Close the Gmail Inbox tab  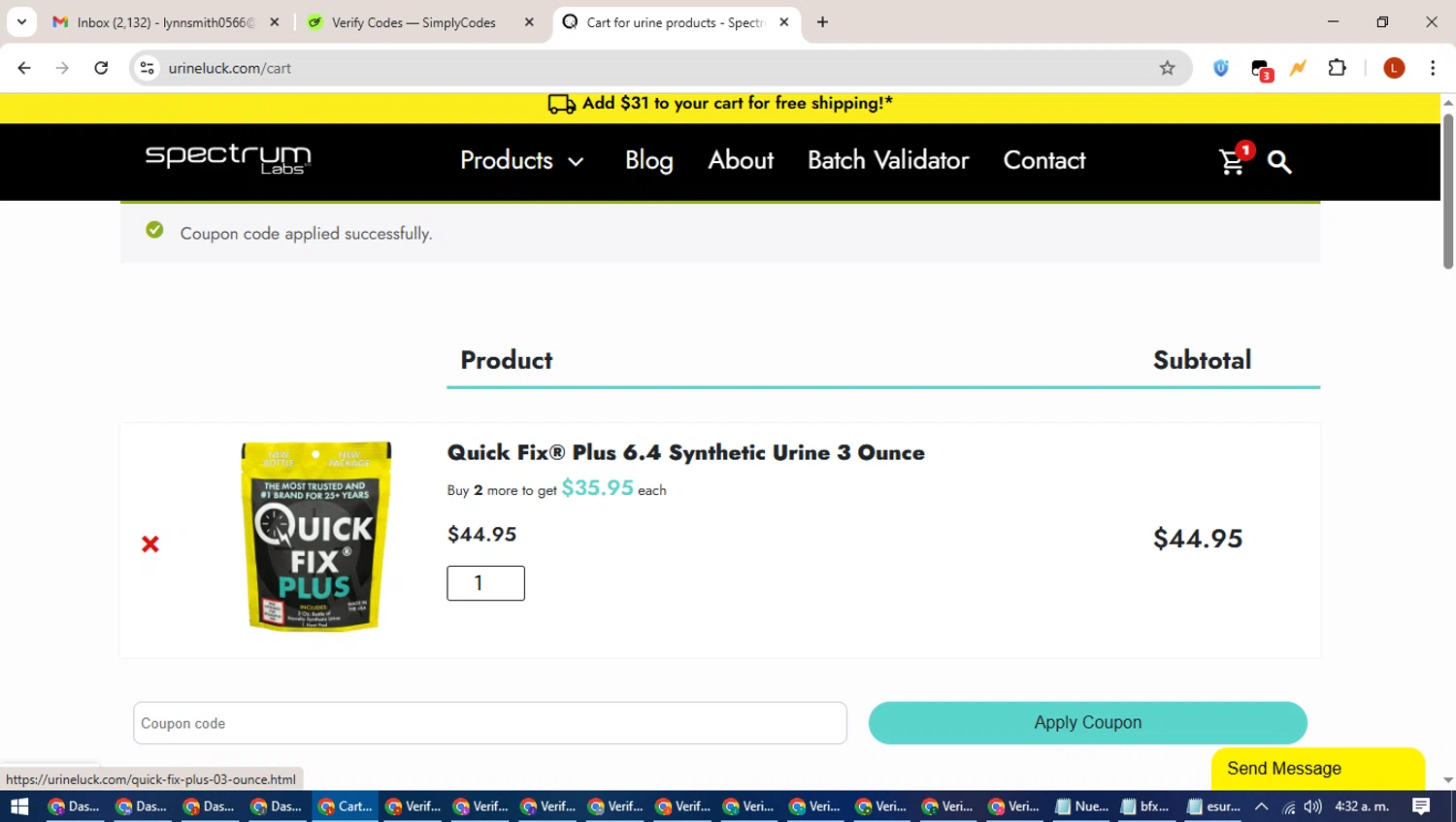coord(275,22)
